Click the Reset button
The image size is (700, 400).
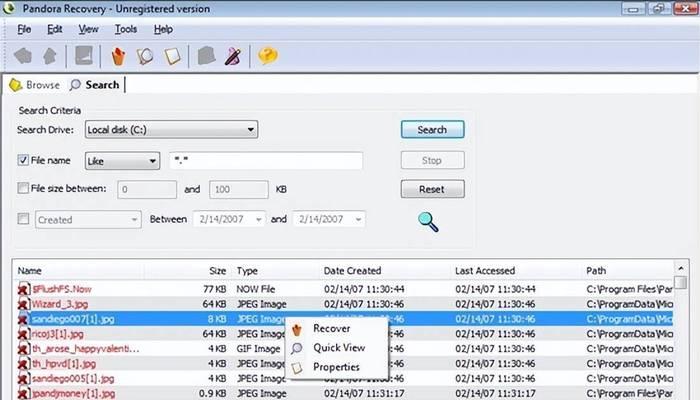click(x=433, y=189)
